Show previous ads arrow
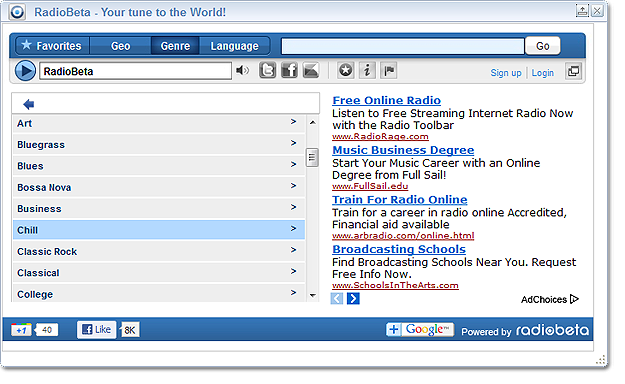Viewport: 625px width, 384px height. [337, 298]
